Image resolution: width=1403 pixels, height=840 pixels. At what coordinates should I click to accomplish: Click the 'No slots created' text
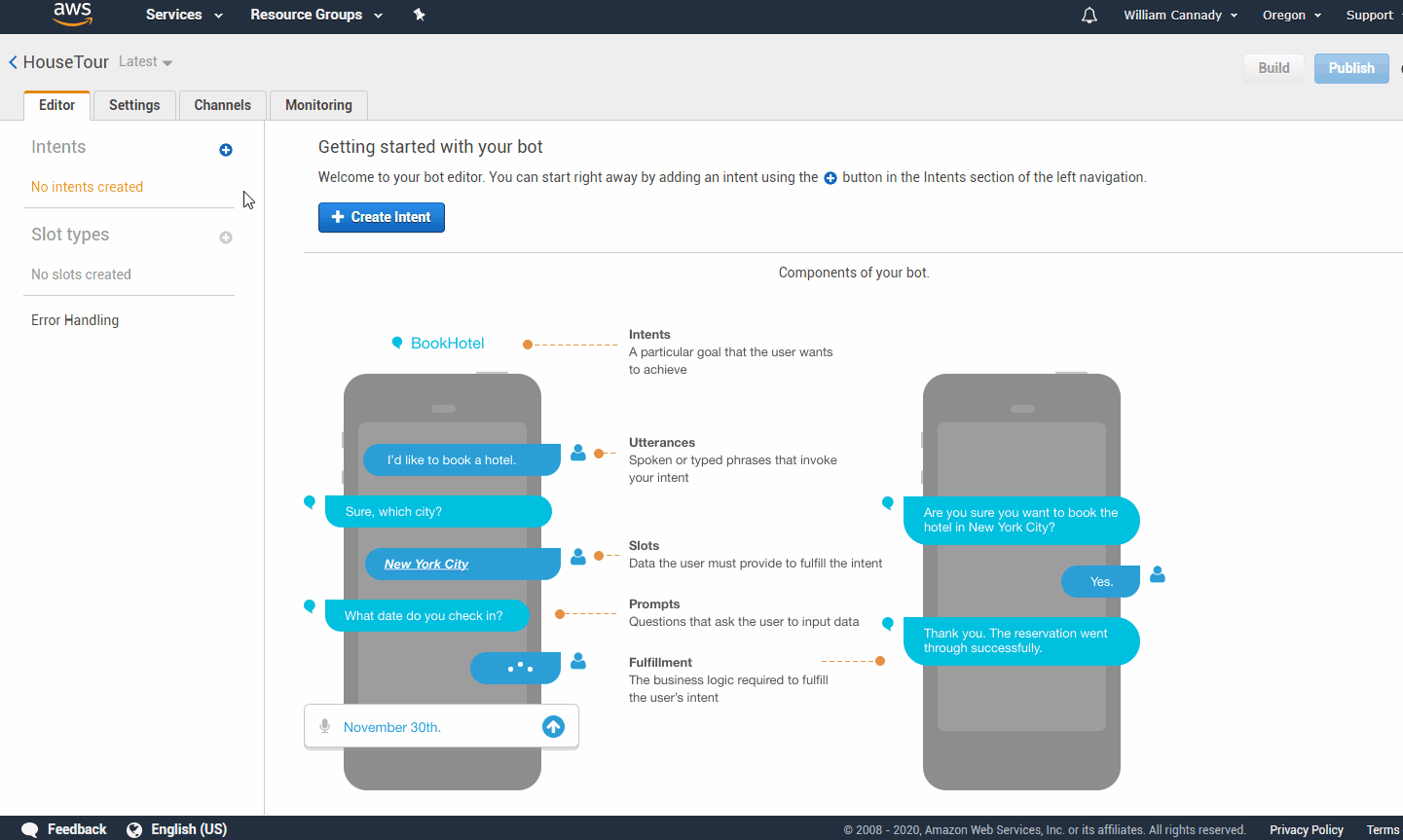tap(81, 274)
